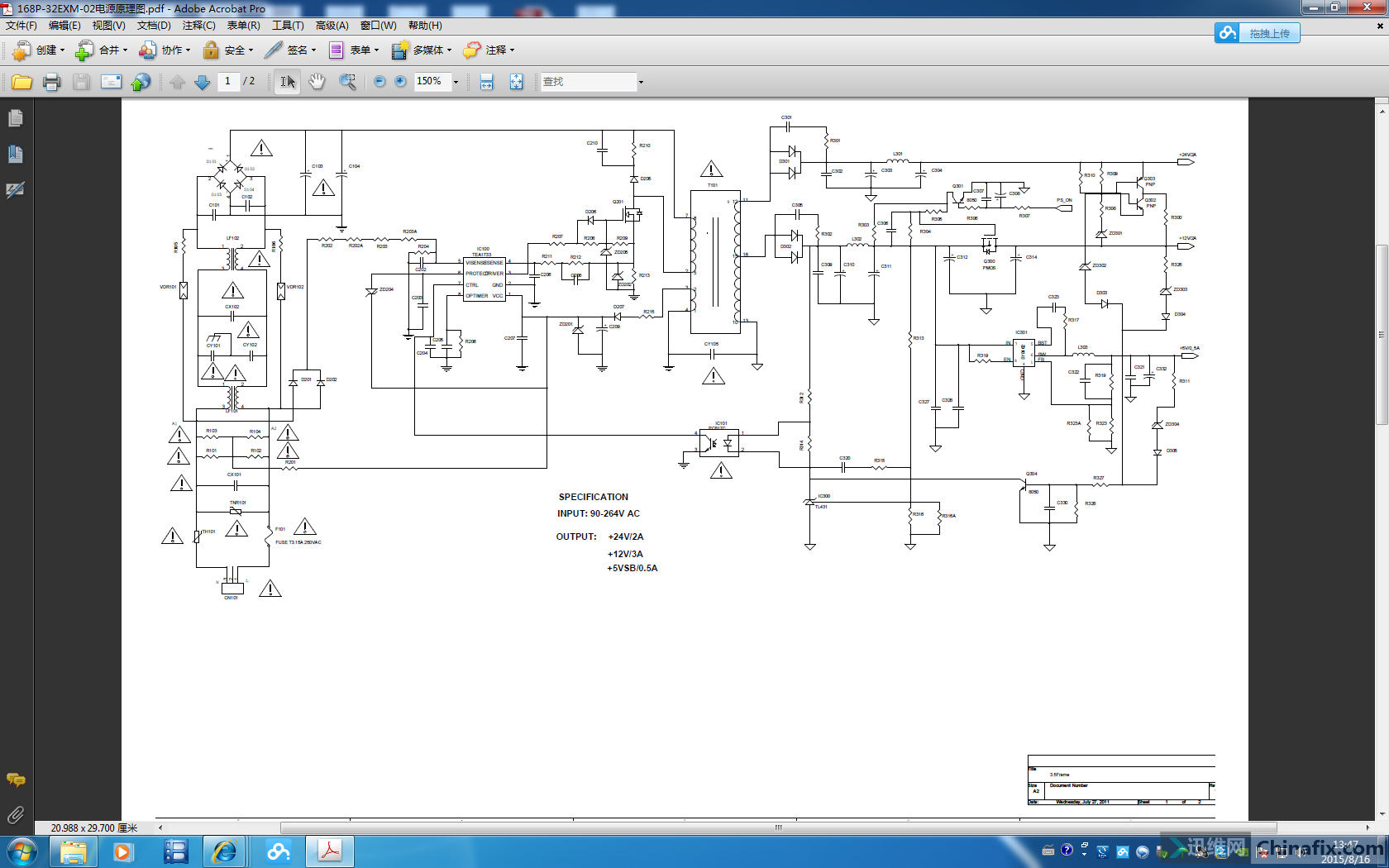Activate the text Select tool

[x=287, y=82]
